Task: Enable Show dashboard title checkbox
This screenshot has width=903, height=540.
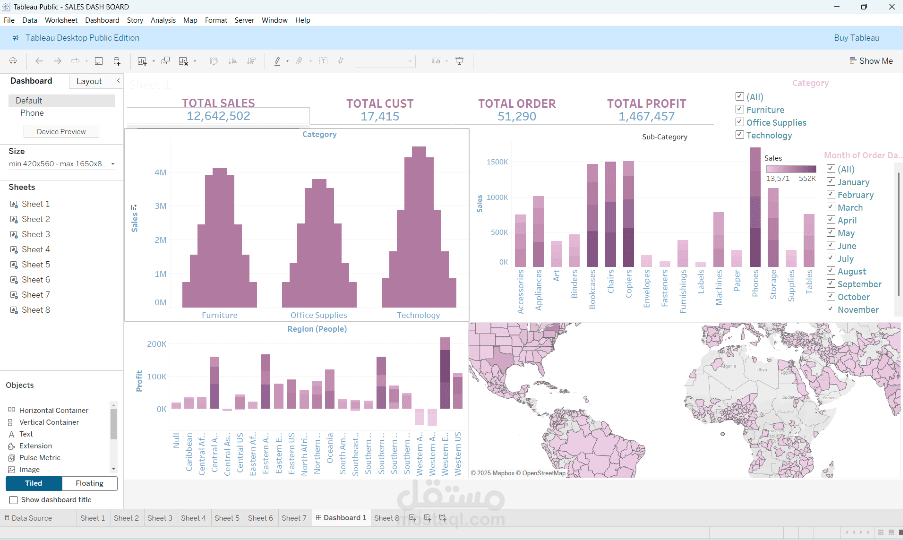Action: click(x=13, y=500)
